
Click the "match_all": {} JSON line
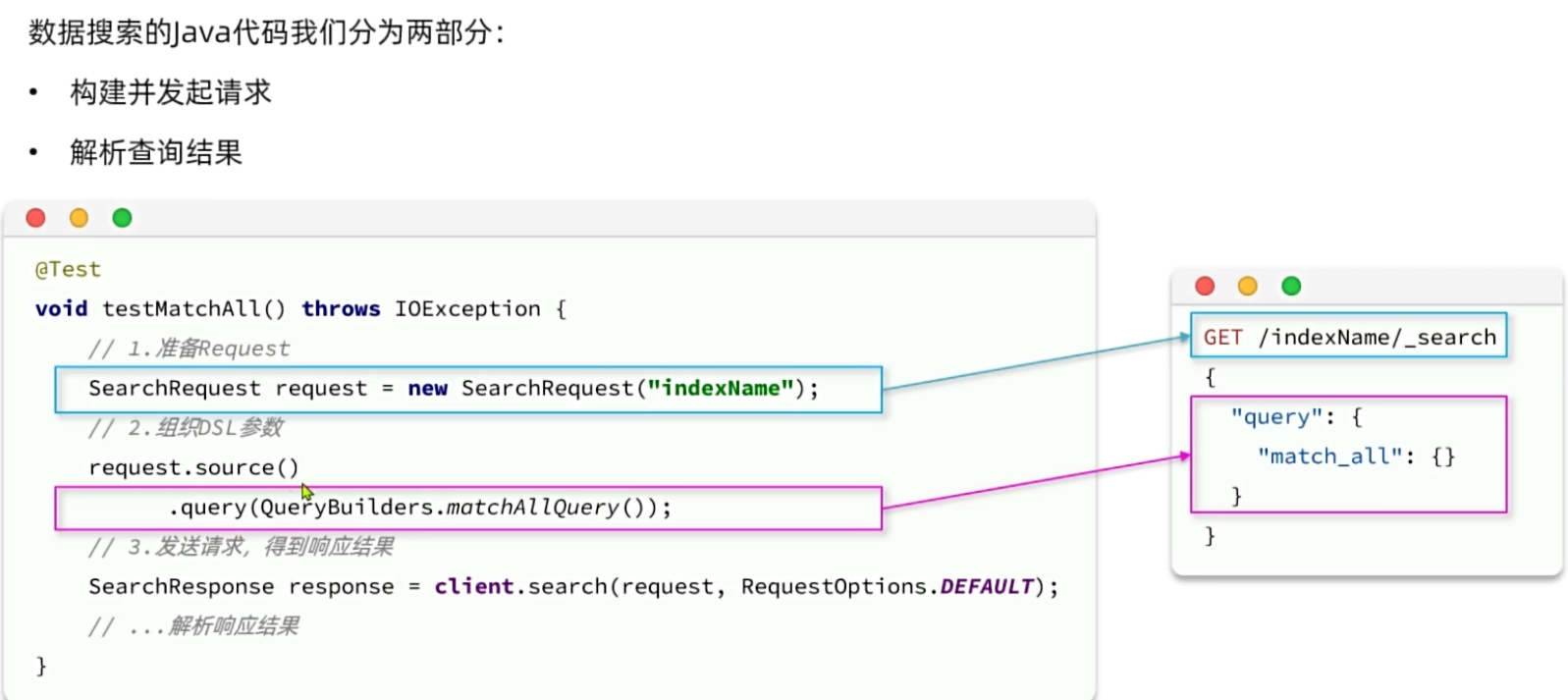[1356, 457]
